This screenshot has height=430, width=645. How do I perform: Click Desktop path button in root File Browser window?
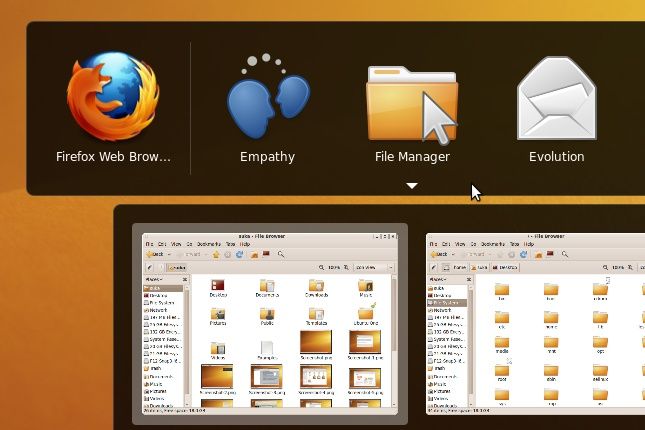(x=505, y=267)
